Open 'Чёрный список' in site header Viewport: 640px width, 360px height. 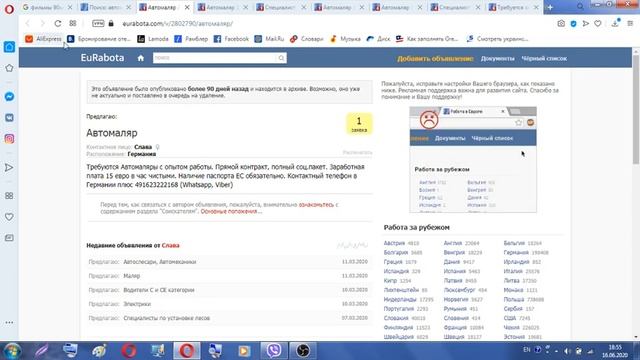(x=544, y=58)
